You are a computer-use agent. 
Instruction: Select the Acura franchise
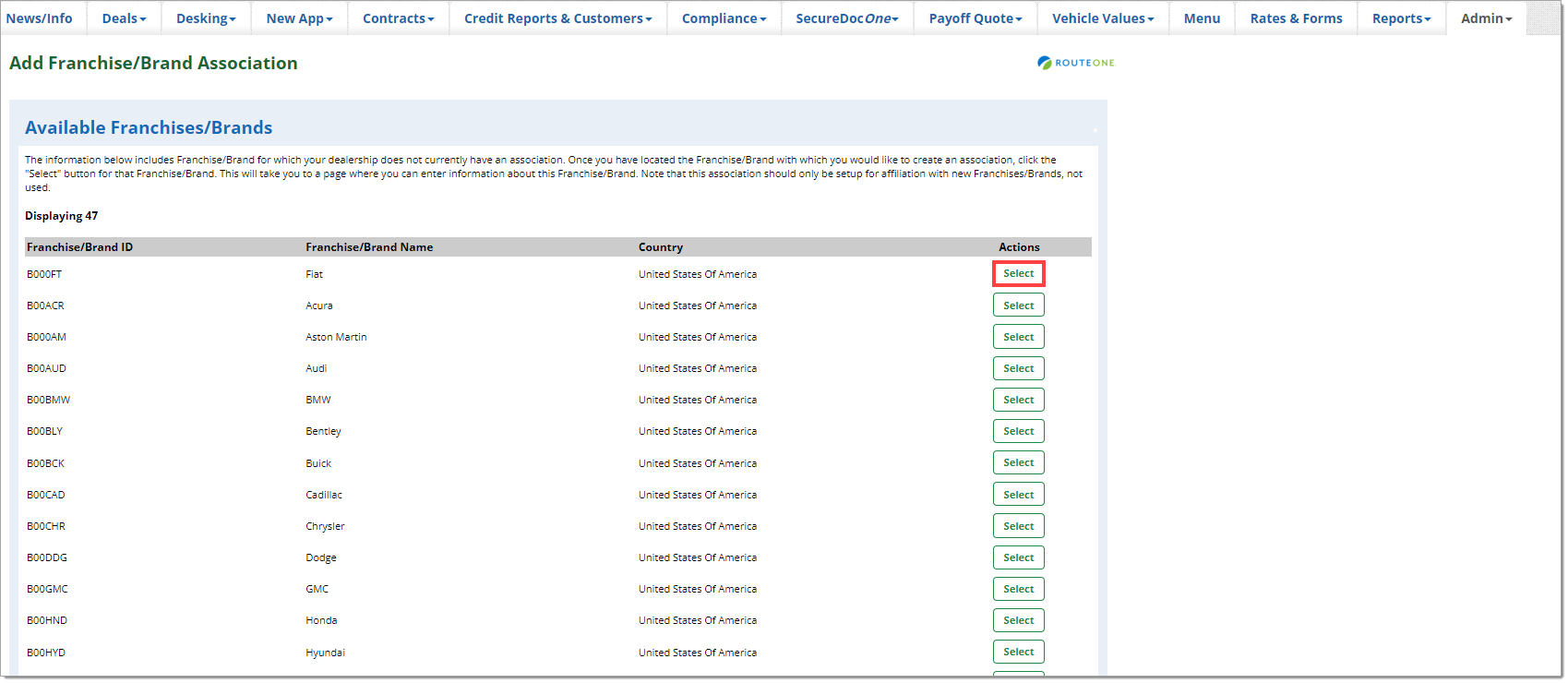(x=1018, y=306)
